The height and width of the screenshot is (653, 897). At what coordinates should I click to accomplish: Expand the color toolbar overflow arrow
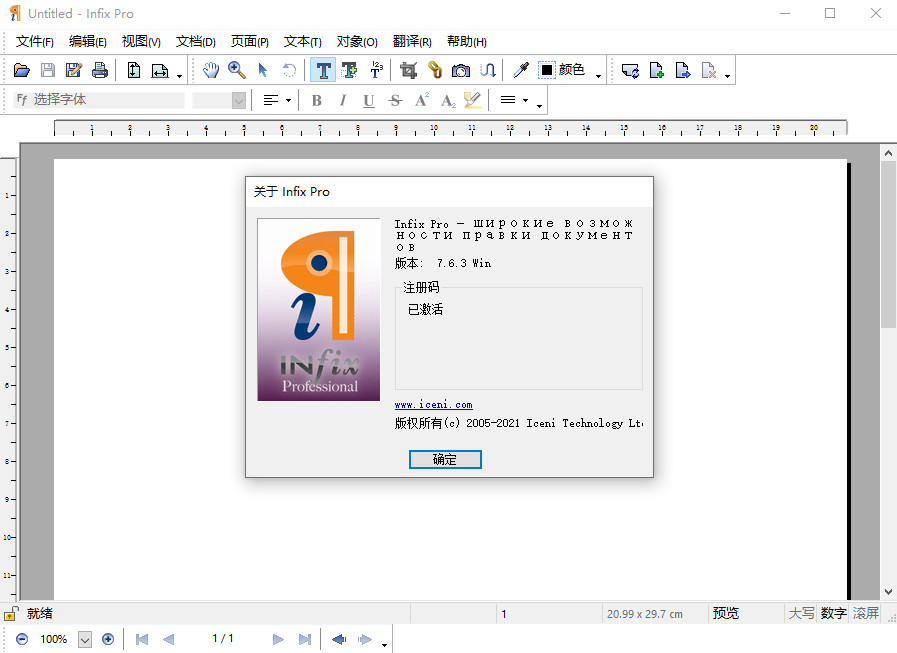[598, 76]
